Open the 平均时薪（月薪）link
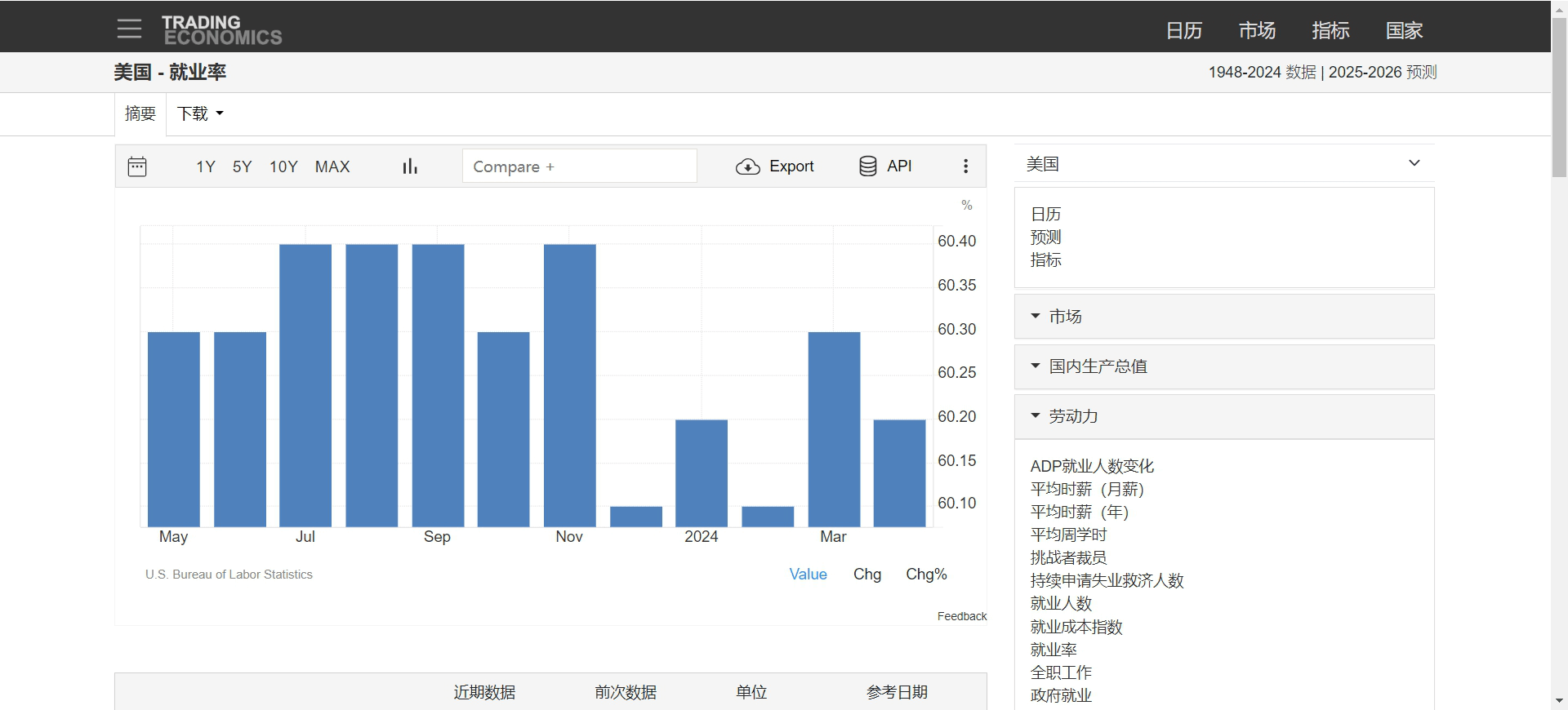The height and width of the screenshot is (710, 1568). (x=1087, y=489)
